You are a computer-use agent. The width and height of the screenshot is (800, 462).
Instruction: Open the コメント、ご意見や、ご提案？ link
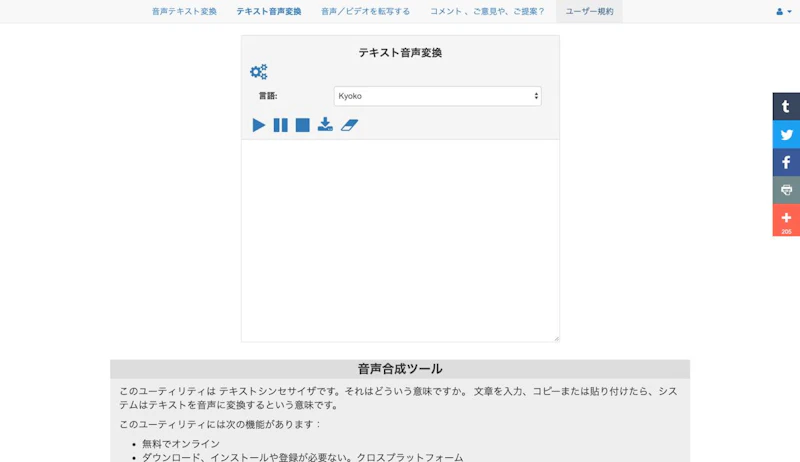487,11
